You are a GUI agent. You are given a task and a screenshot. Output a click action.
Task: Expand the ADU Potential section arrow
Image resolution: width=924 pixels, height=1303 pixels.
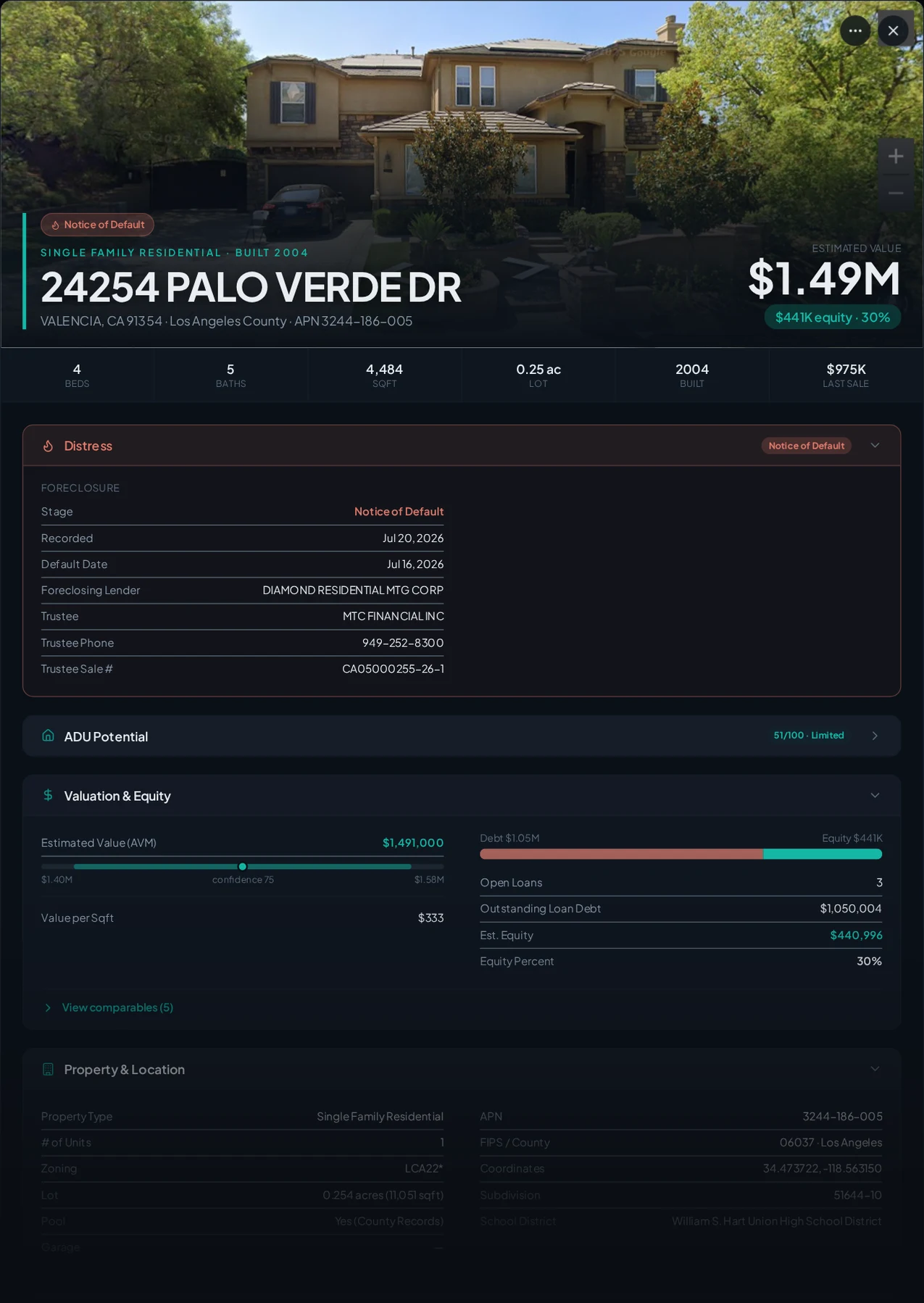tap(875, 736)
